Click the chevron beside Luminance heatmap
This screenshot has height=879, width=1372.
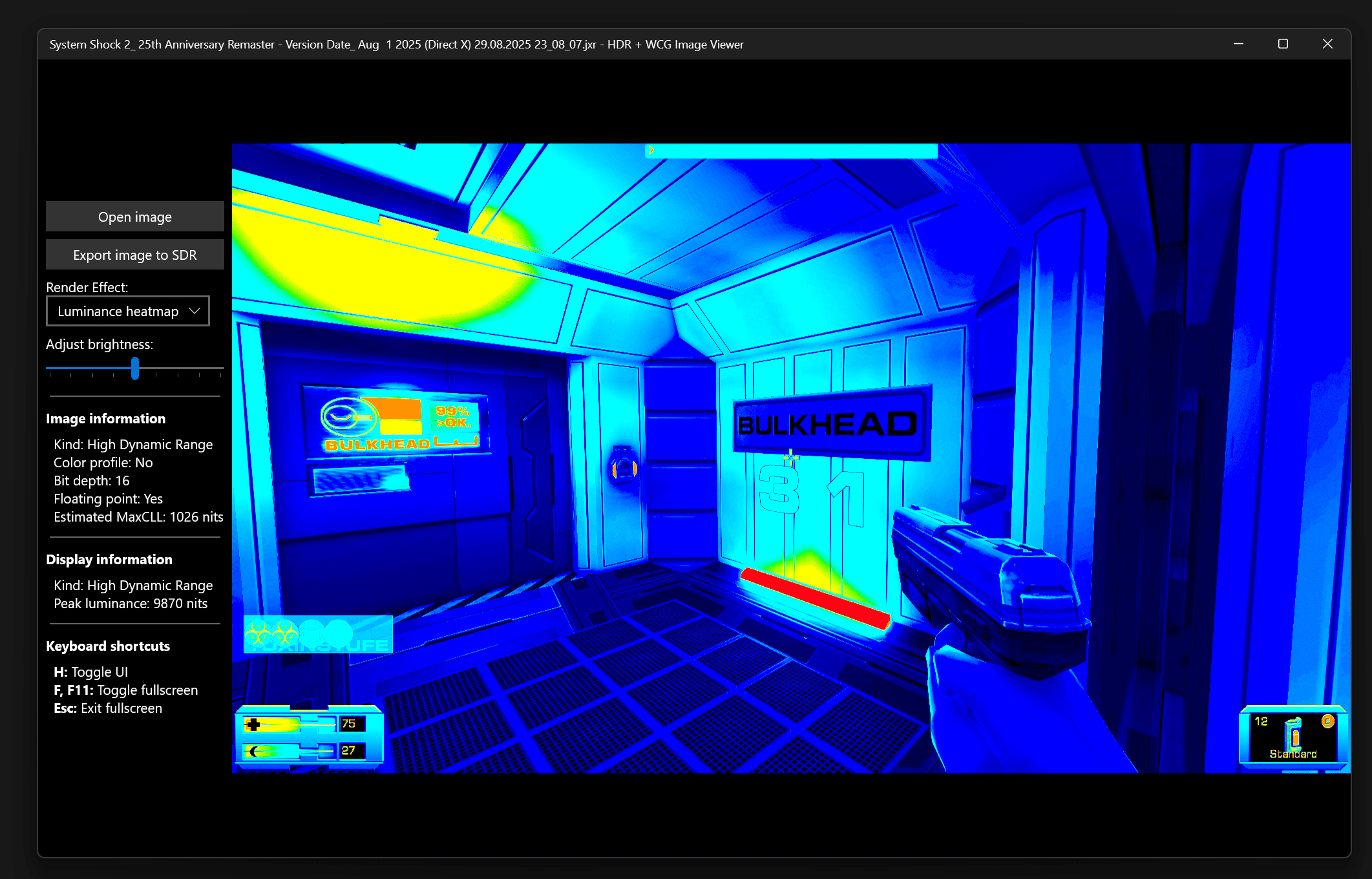coord(195,311)
